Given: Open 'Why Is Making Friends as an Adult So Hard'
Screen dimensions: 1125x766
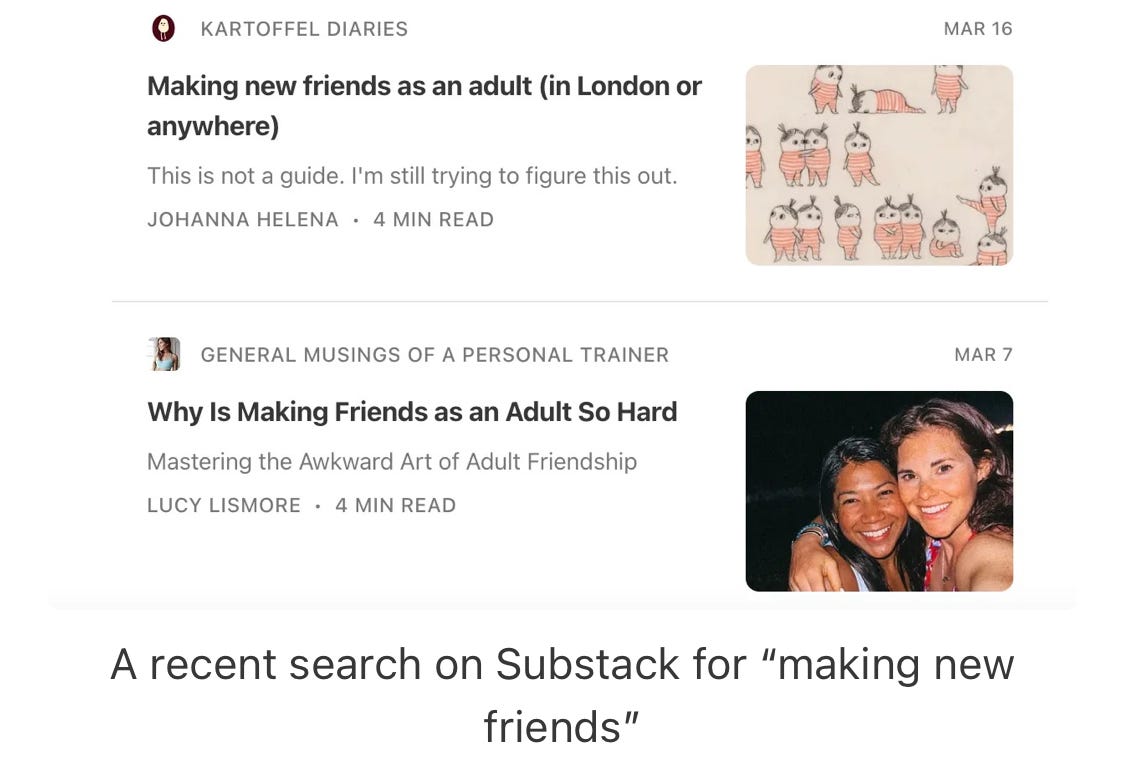Looking at the screenshot, I should [x=412, y=412].
